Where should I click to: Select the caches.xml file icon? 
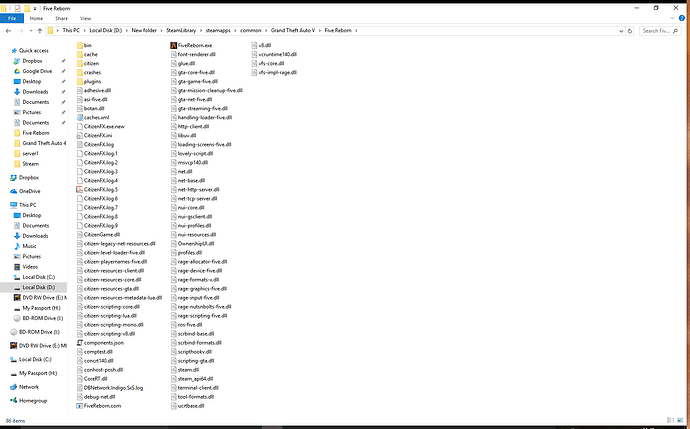coord(80,117)
